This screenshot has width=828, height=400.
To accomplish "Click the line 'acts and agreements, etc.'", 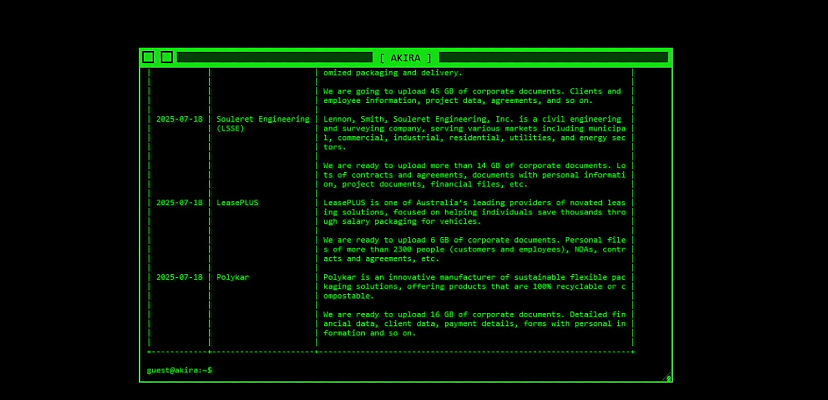I will click(x=381, y=259).
